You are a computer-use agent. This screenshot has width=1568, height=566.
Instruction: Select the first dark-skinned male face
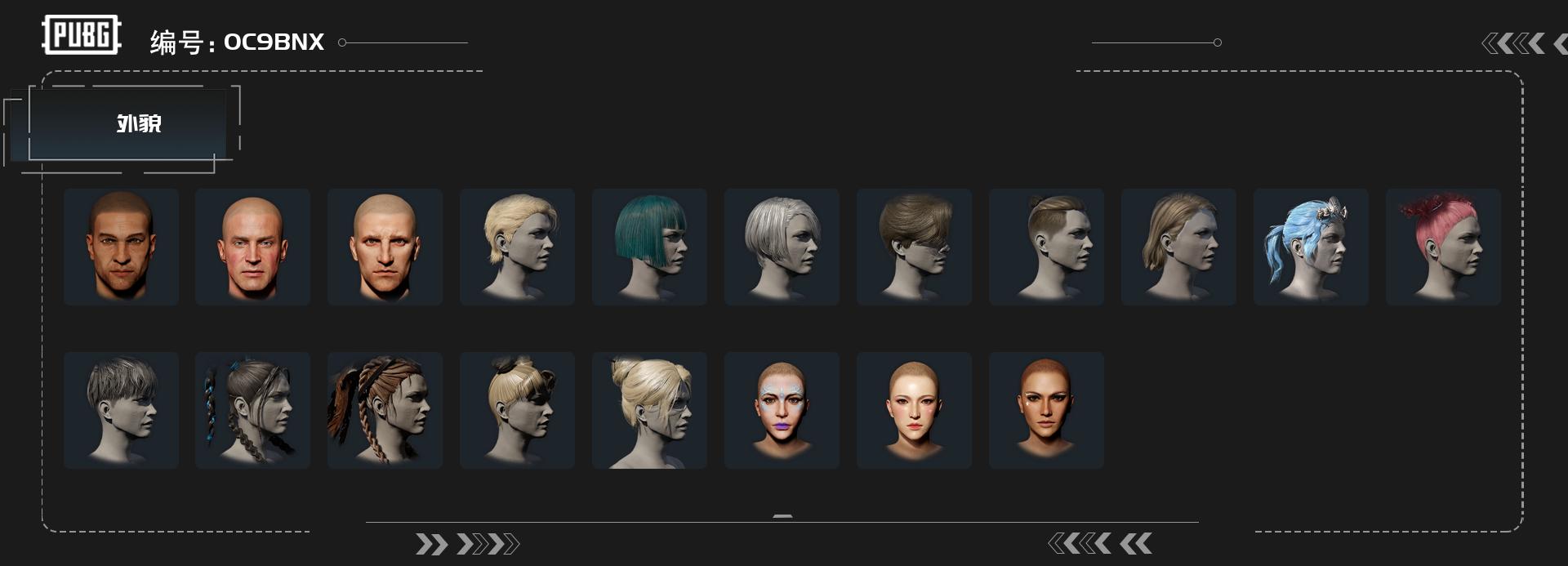point(121,247)
